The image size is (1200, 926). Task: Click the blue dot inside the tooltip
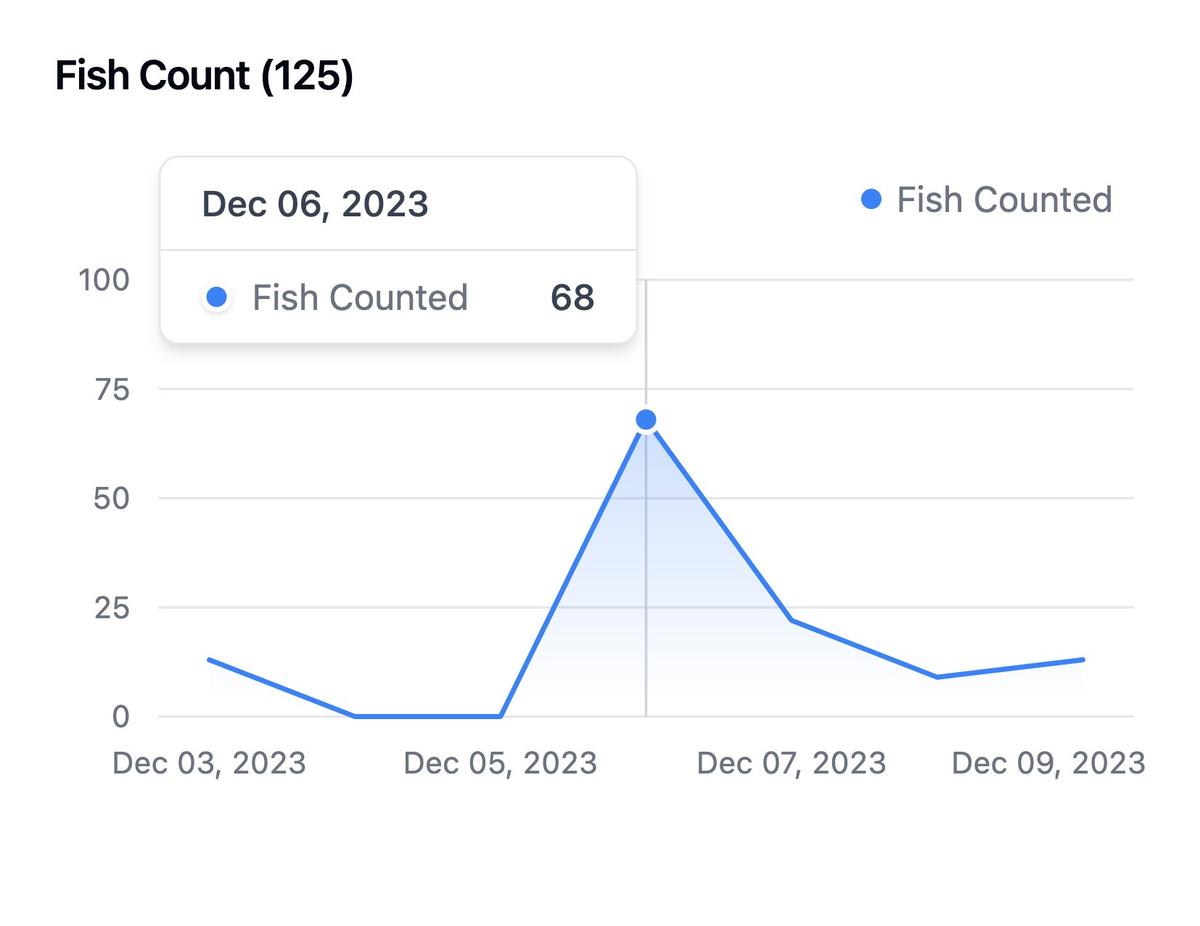coord(216,297)
